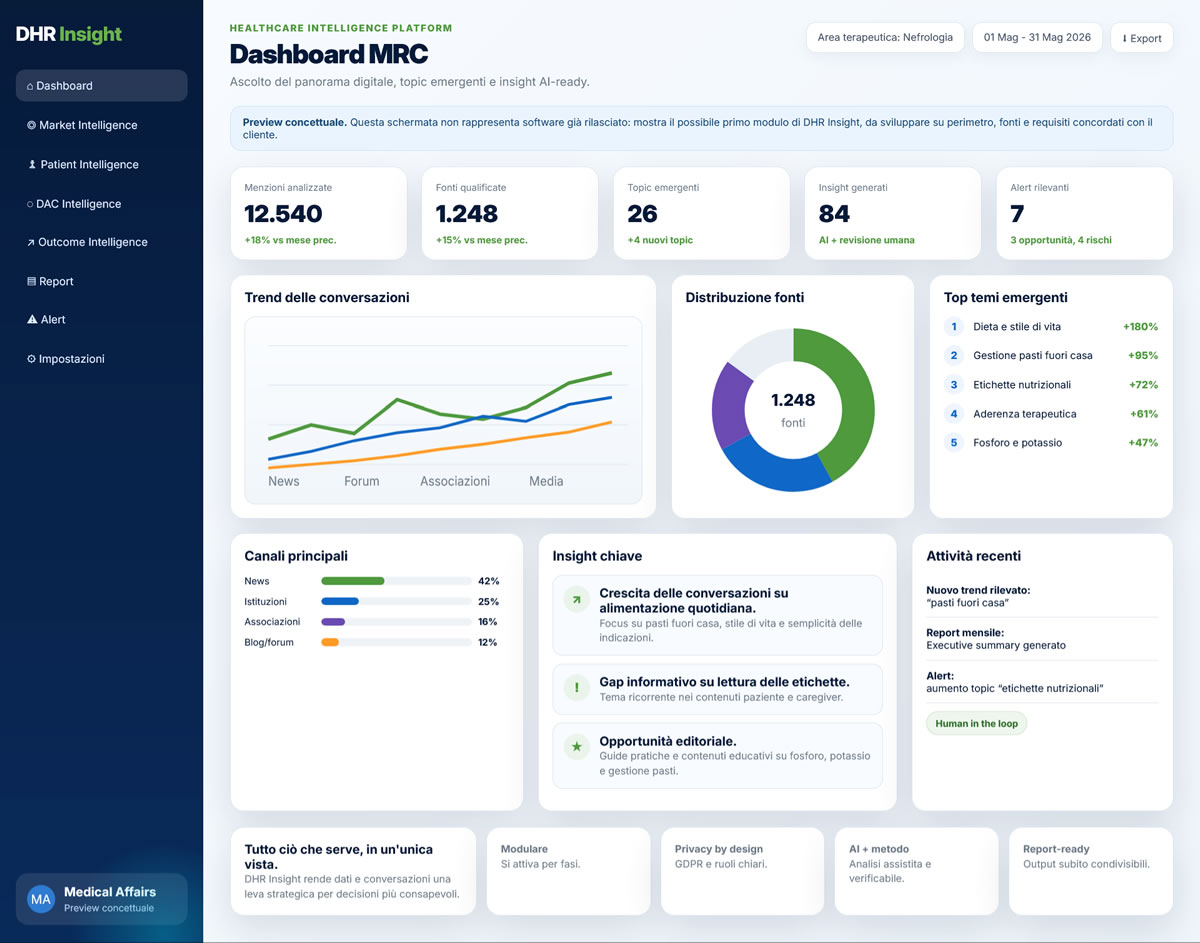Click the Insight generati 84 card
Screen dimensions: 1200x943
point(893,214)
